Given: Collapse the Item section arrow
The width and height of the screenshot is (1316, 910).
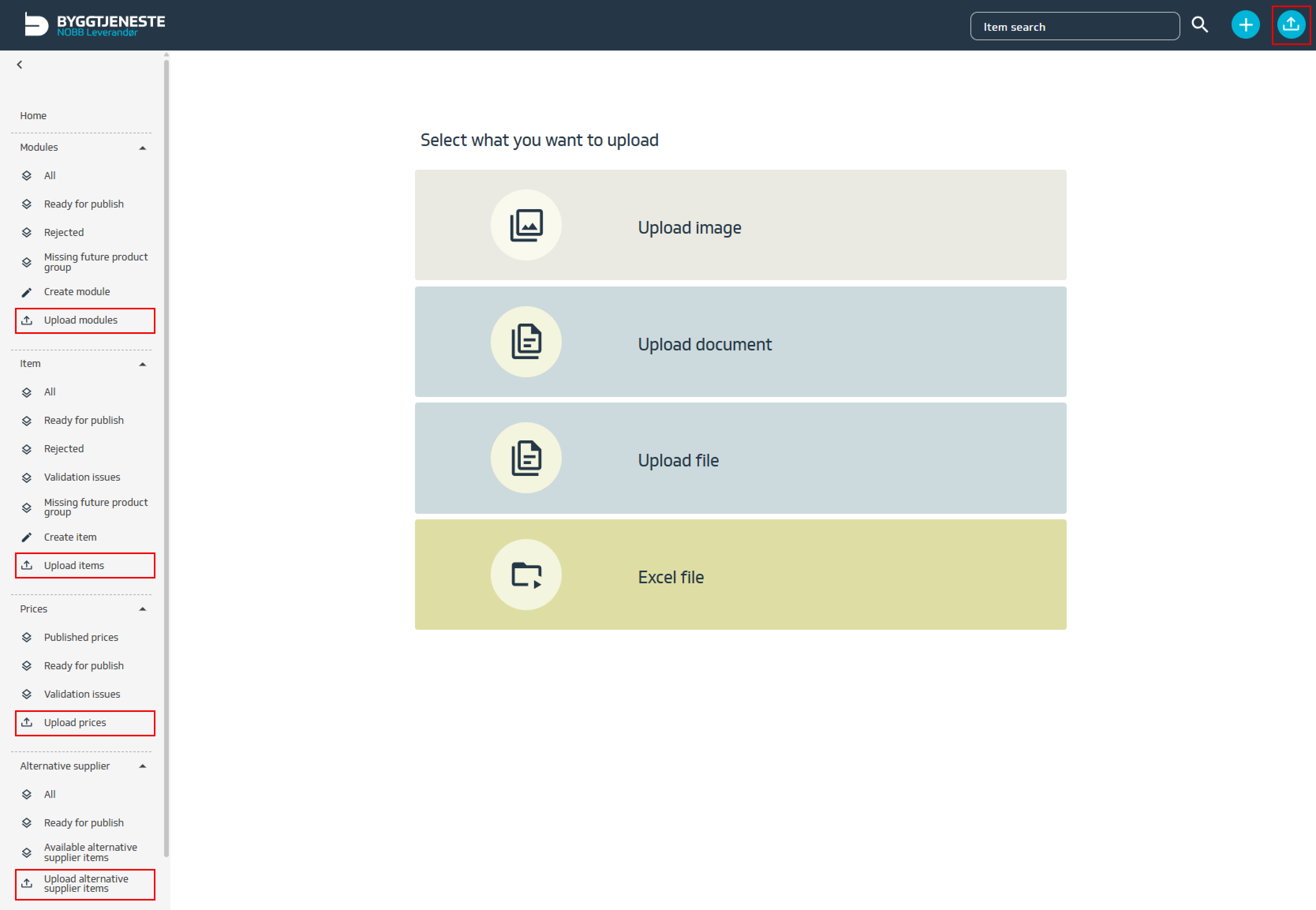Looking at the screenshot, I should pyautogui.click(x=142, y=364).
